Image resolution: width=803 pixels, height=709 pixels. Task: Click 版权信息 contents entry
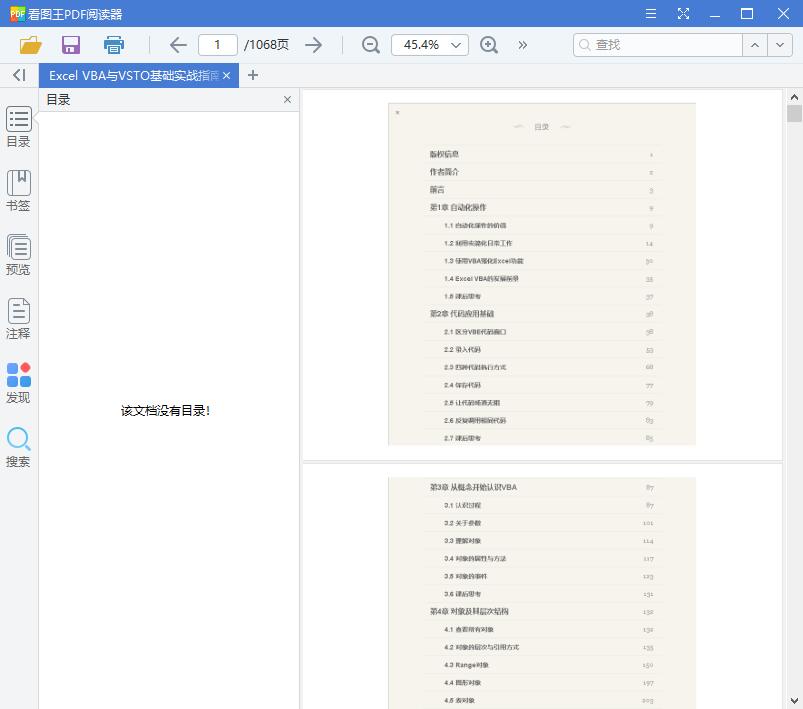pos(444,154)
